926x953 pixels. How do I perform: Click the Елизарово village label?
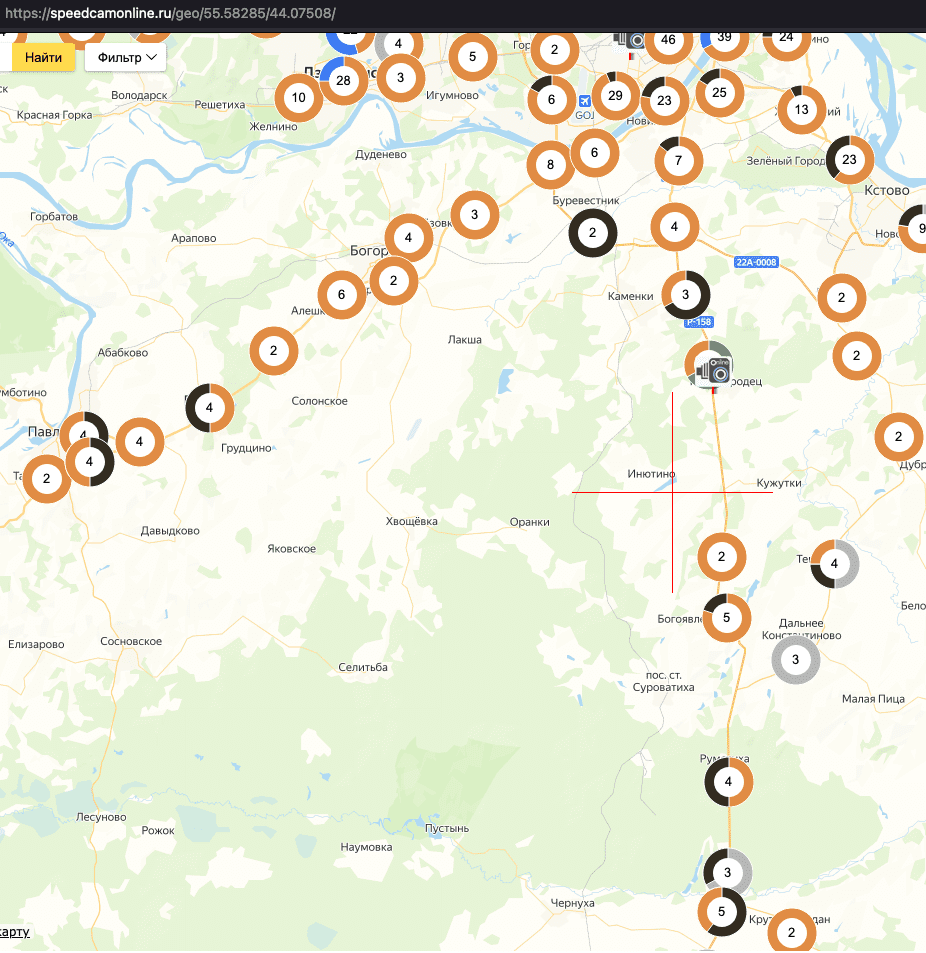[x=36, y=644]
